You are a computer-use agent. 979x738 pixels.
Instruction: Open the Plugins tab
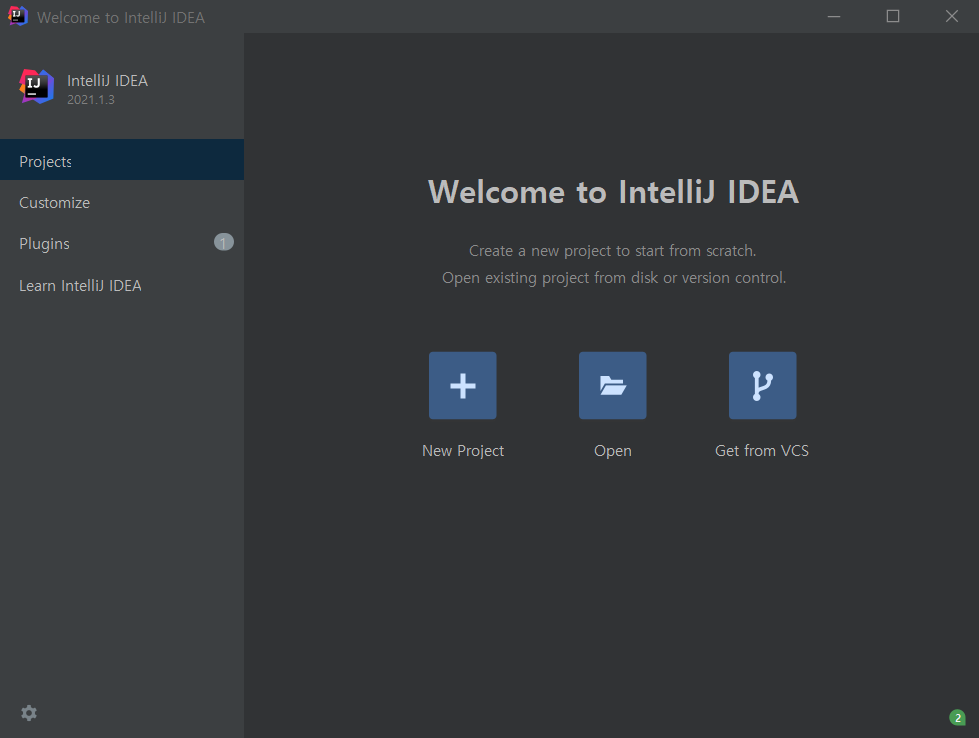[122, 244]
